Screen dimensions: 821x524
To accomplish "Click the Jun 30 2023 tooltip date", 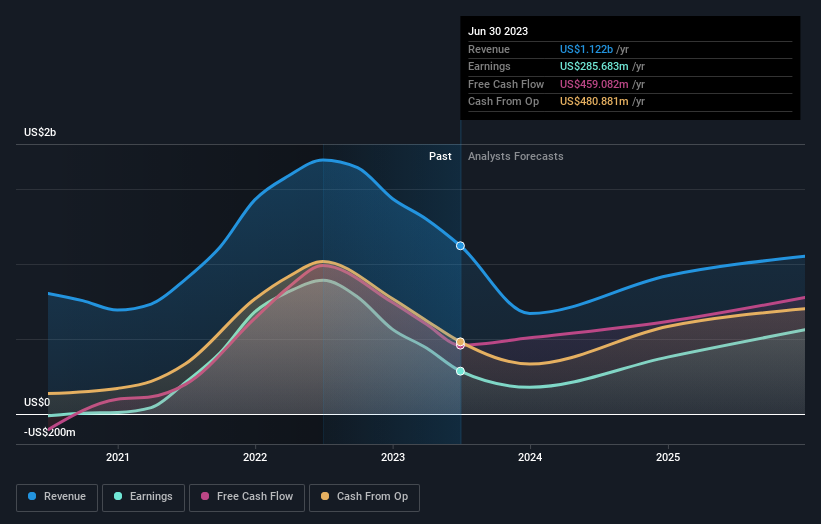I will [498, 31].
